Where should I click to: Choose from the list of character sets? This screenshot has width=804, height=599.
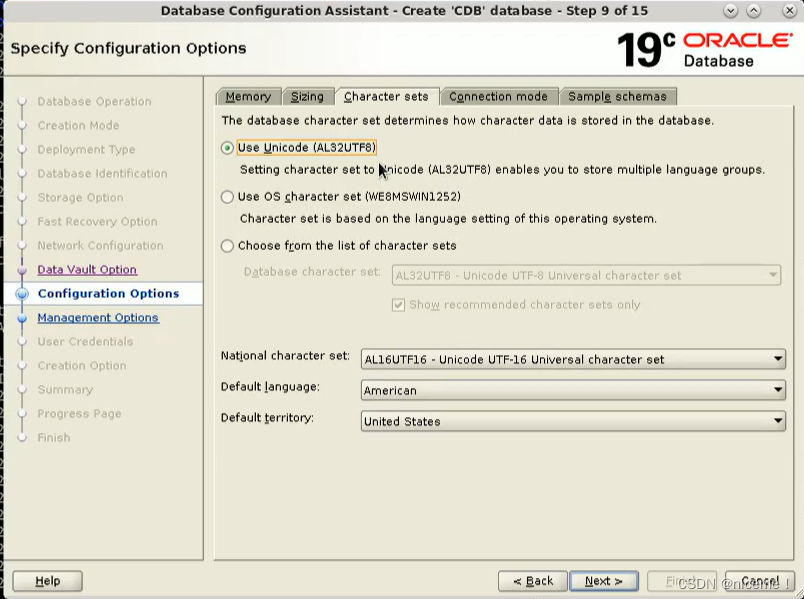(227, 245)
